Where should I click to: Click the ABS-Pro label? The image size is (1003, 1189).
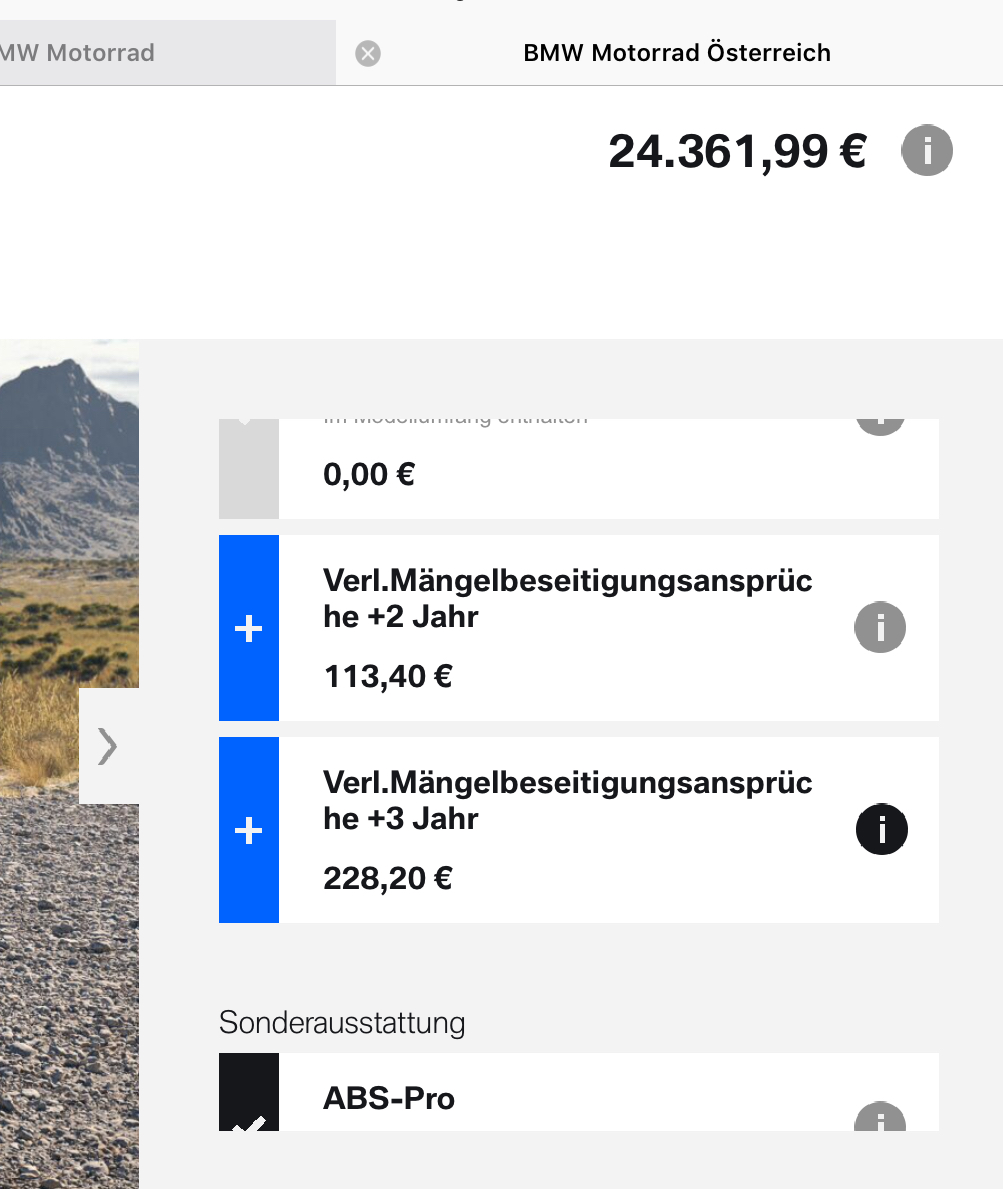[389, 1098]
